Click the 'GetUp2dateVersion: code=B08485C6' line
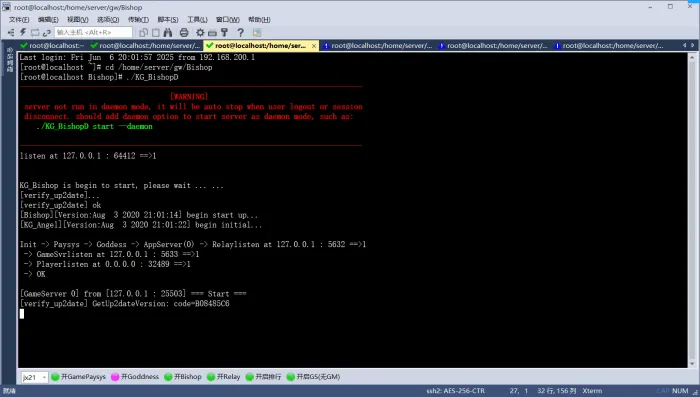The width and height of the screenshot is (700, 397). 125,304
